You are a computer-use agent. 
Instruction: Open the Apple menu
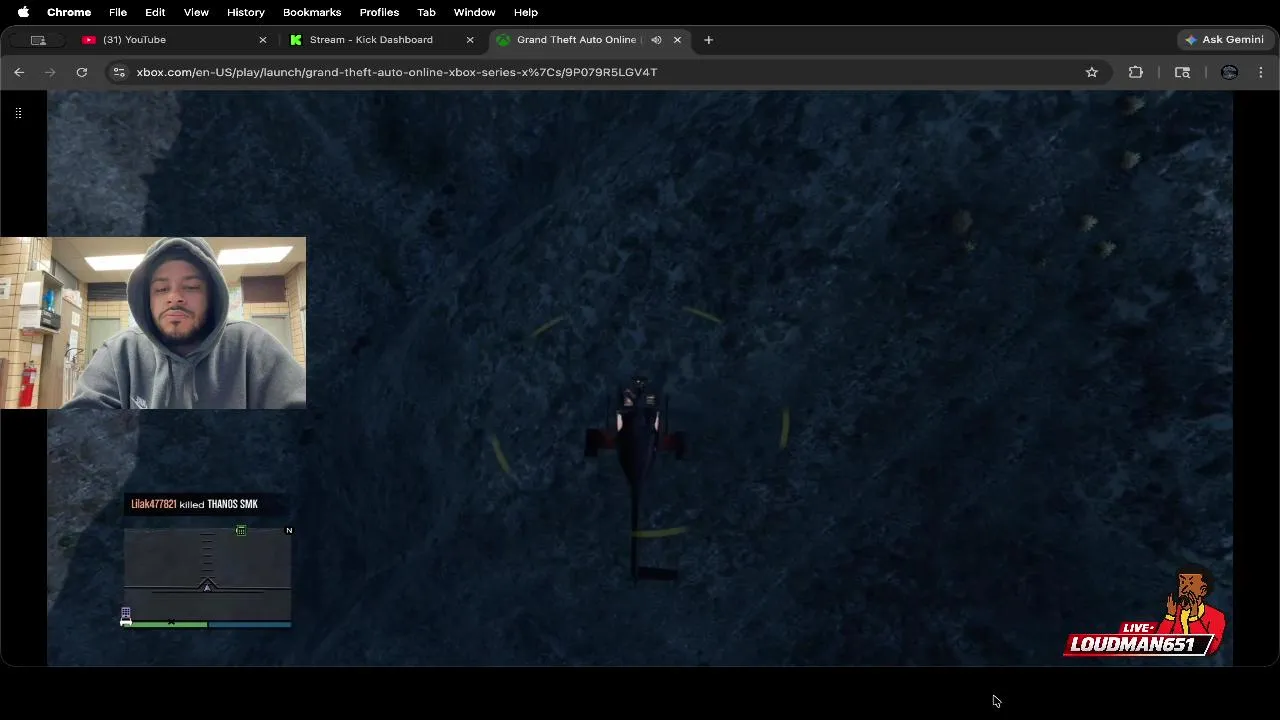point(23,12)
